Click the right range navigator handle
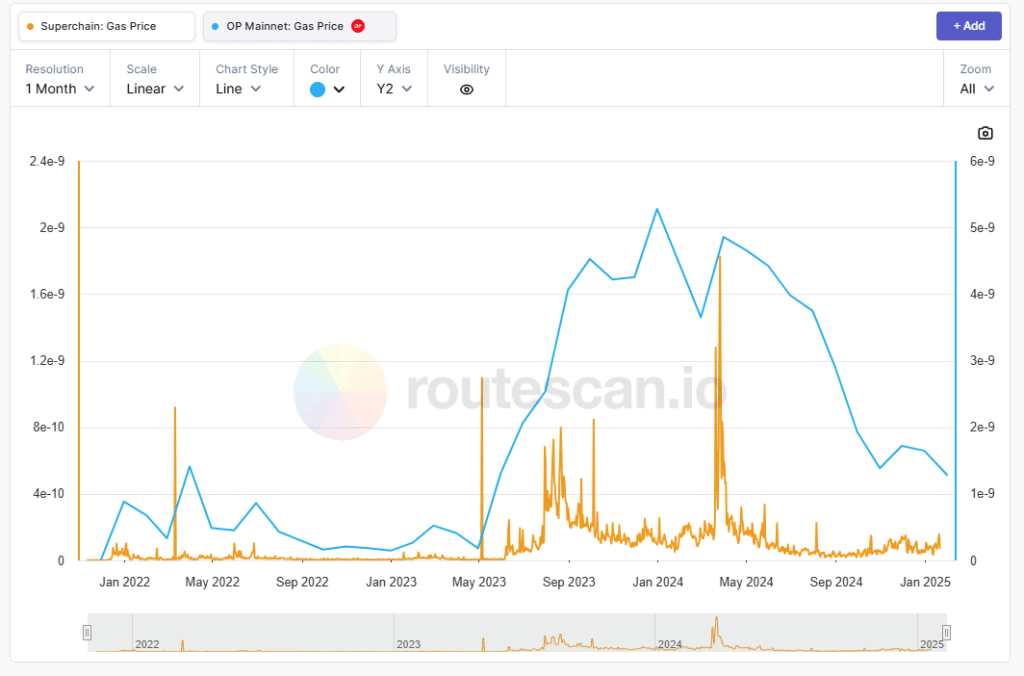 click(x=946, y=632)
